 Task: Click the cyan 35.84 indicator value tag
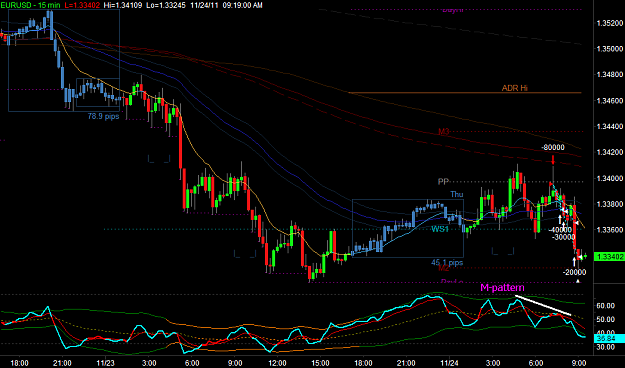point(609,338)
